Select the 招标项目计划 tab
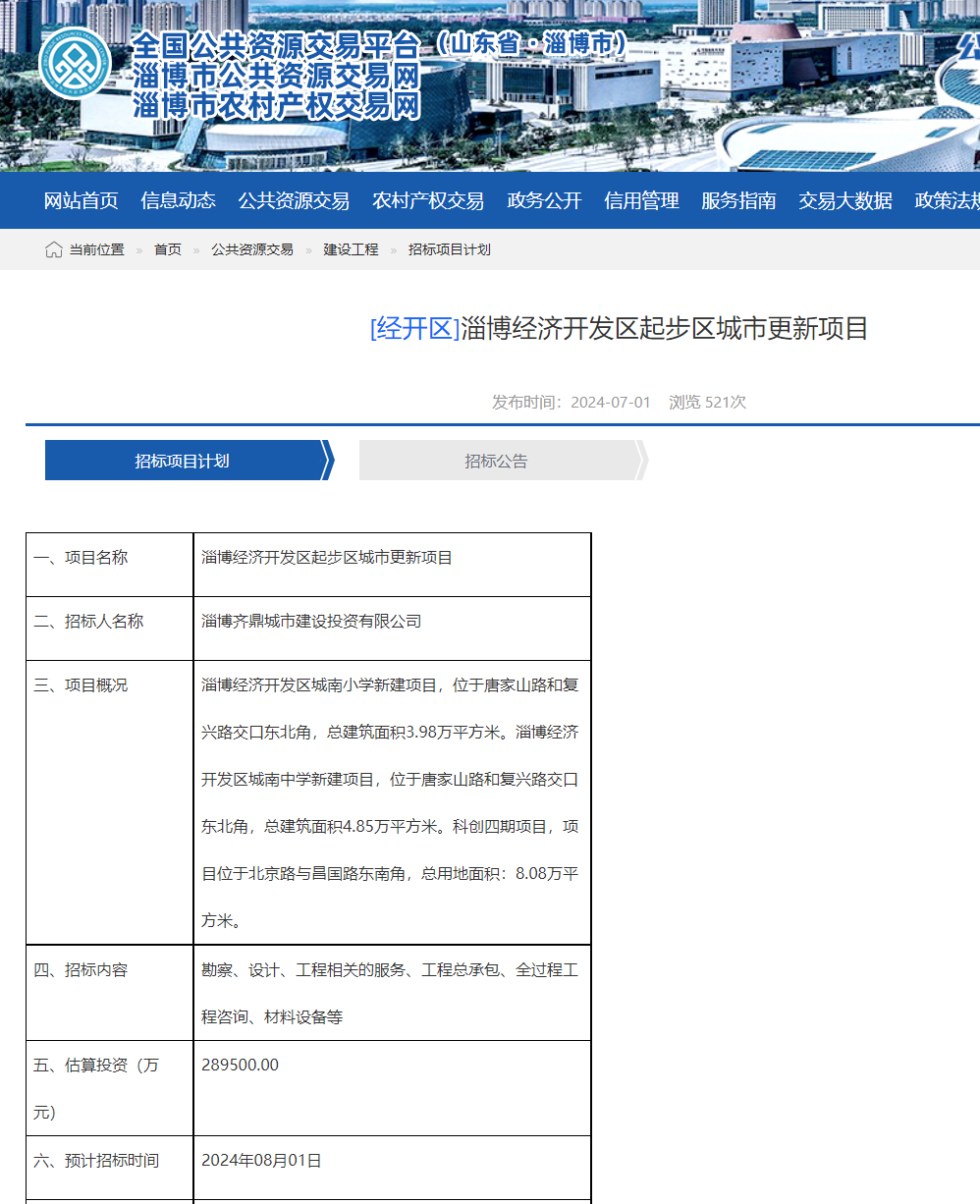 185,461
